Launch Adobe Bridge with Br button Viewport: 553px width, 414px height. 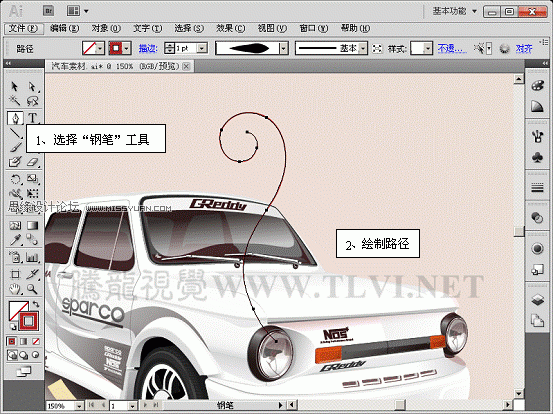pyautogui.click(x=49, y=11)
